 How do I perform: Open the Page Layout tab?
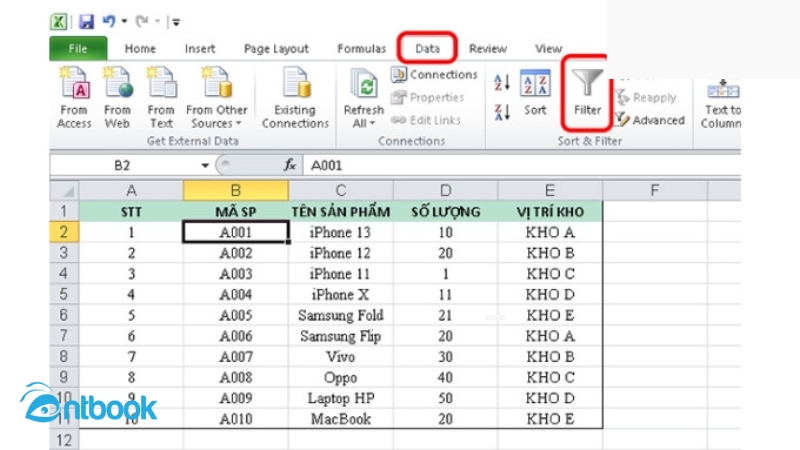276,48
